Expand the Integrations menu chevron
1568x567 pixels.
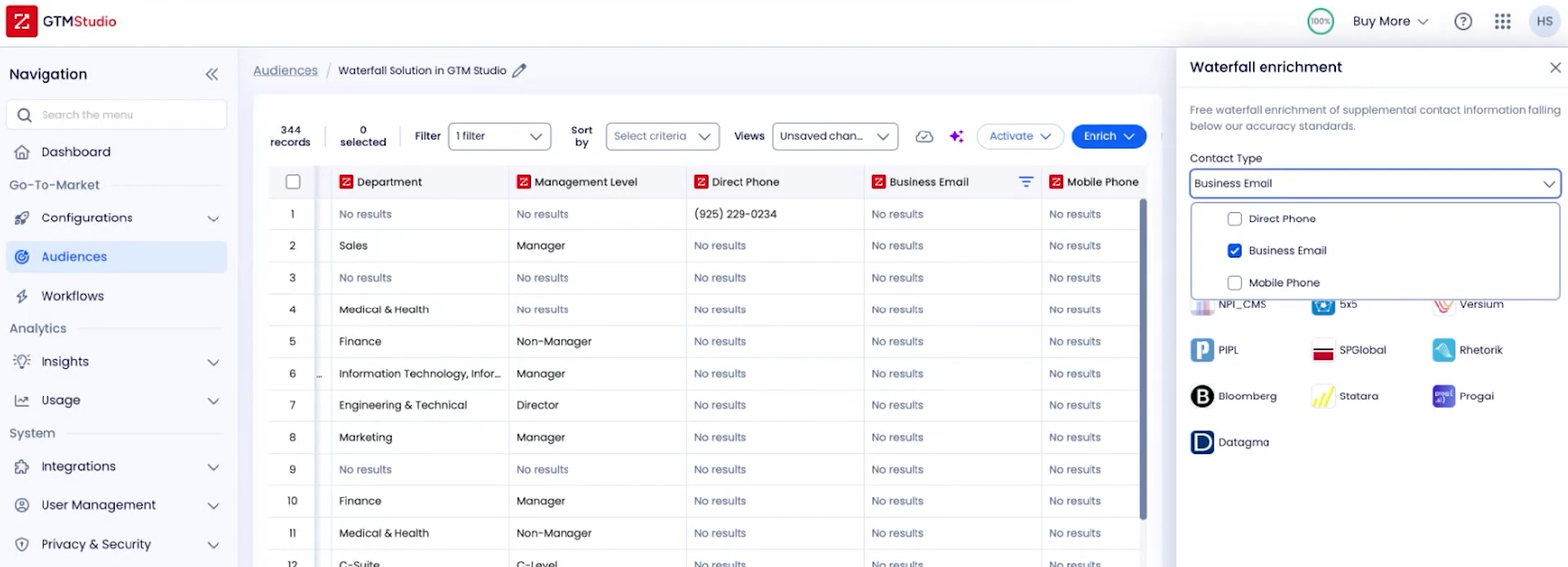[x=213, y=467]
